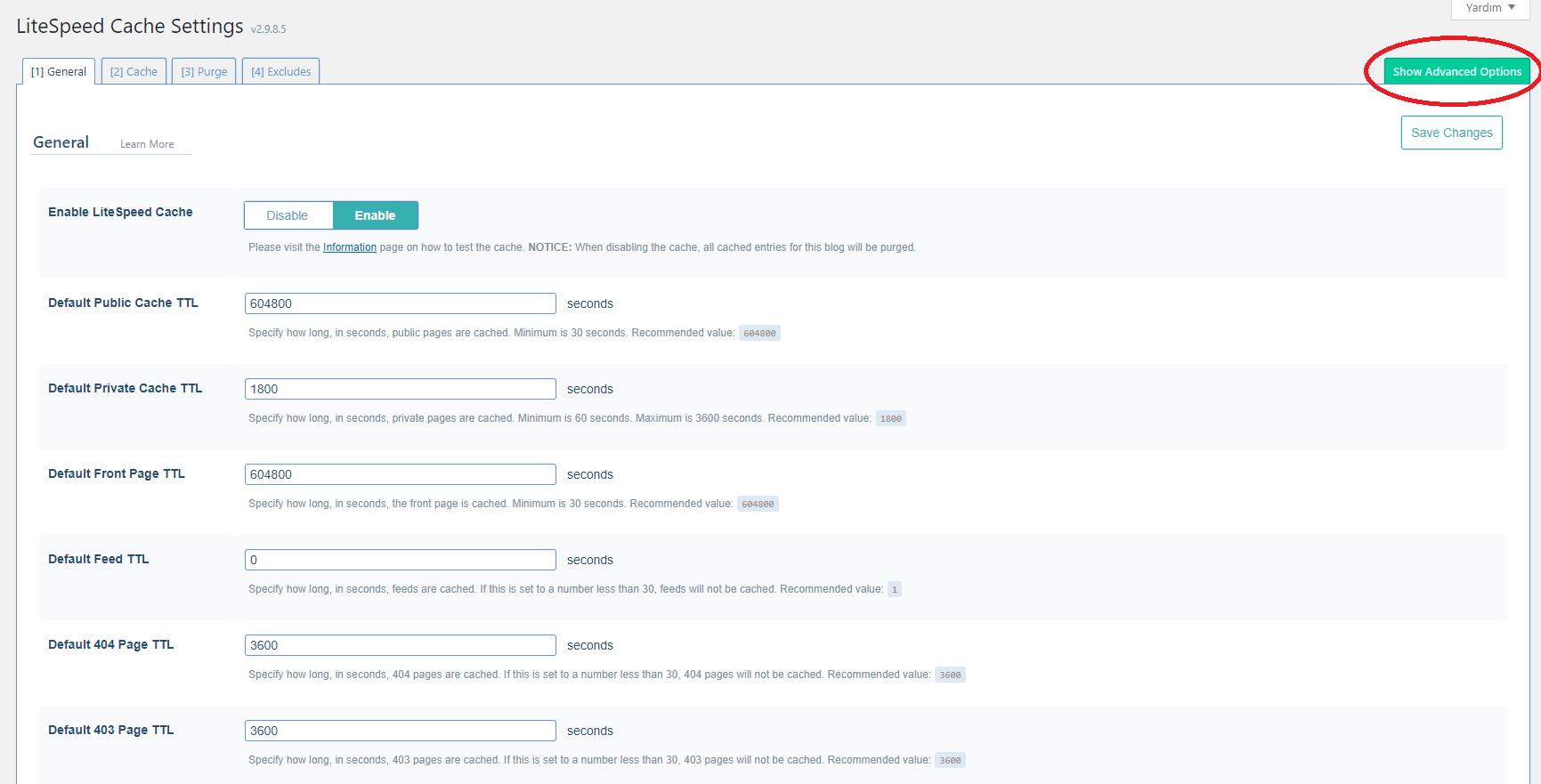Click the LiteSpeed Cache Settings title
This screenshot has height=784, width=1541.
(x=130, y=27)
